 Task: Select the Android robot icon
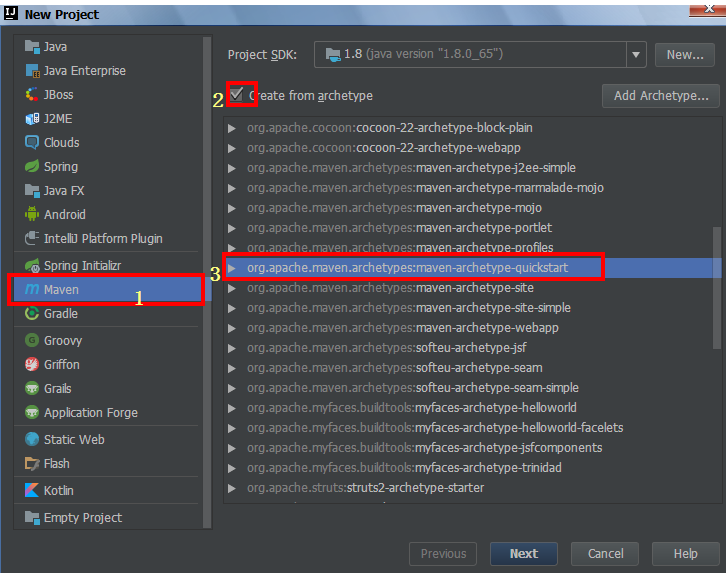coord(32,214)
